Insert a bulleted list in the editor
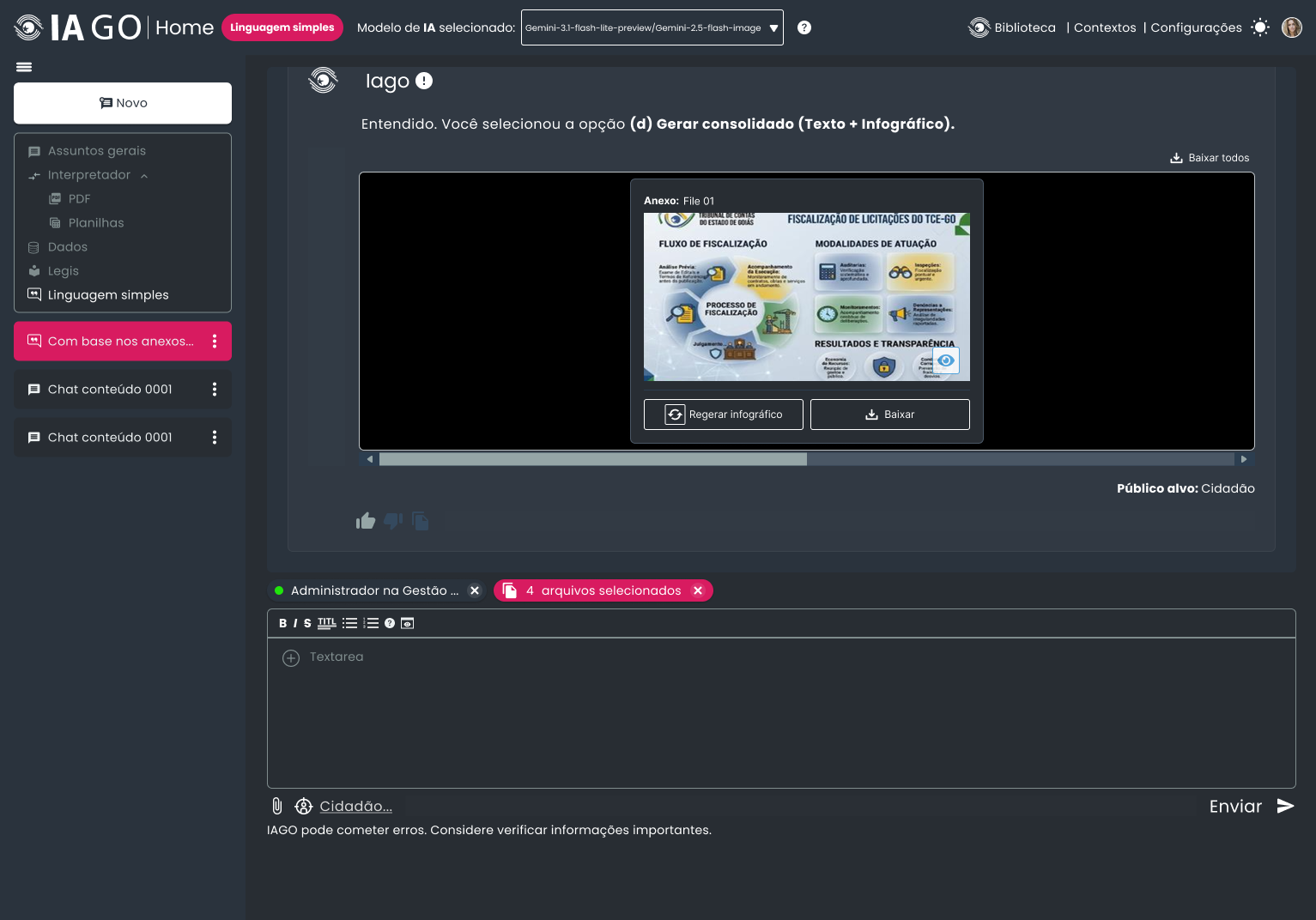 (x=349, y=623)
